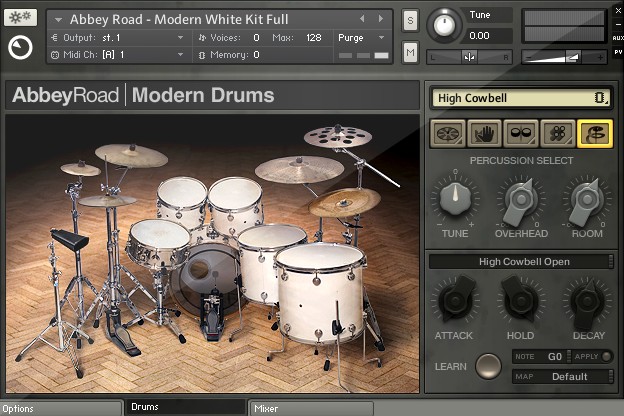Go to next instrument with right arrow
The width and height of the screenshot is (624, 416).
coord(381,19)
